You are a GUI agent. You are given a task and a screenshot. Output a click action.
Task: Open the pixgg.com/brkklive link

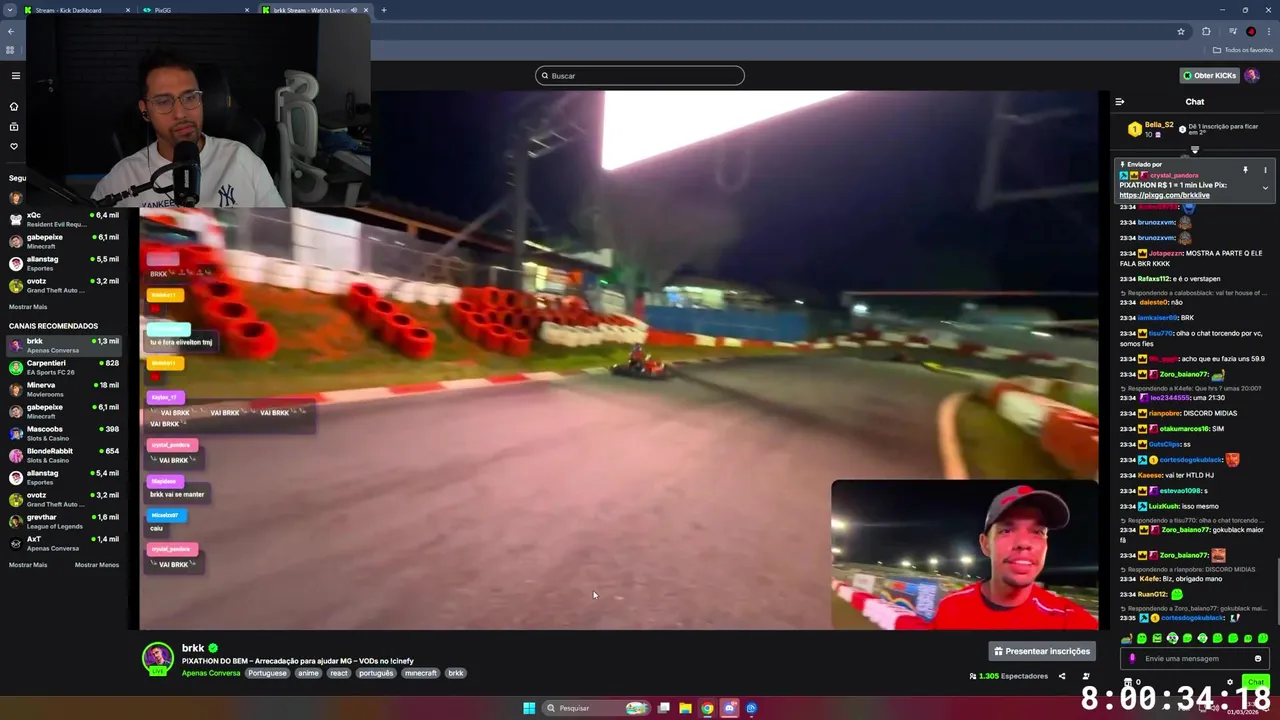pos(1164,195)
